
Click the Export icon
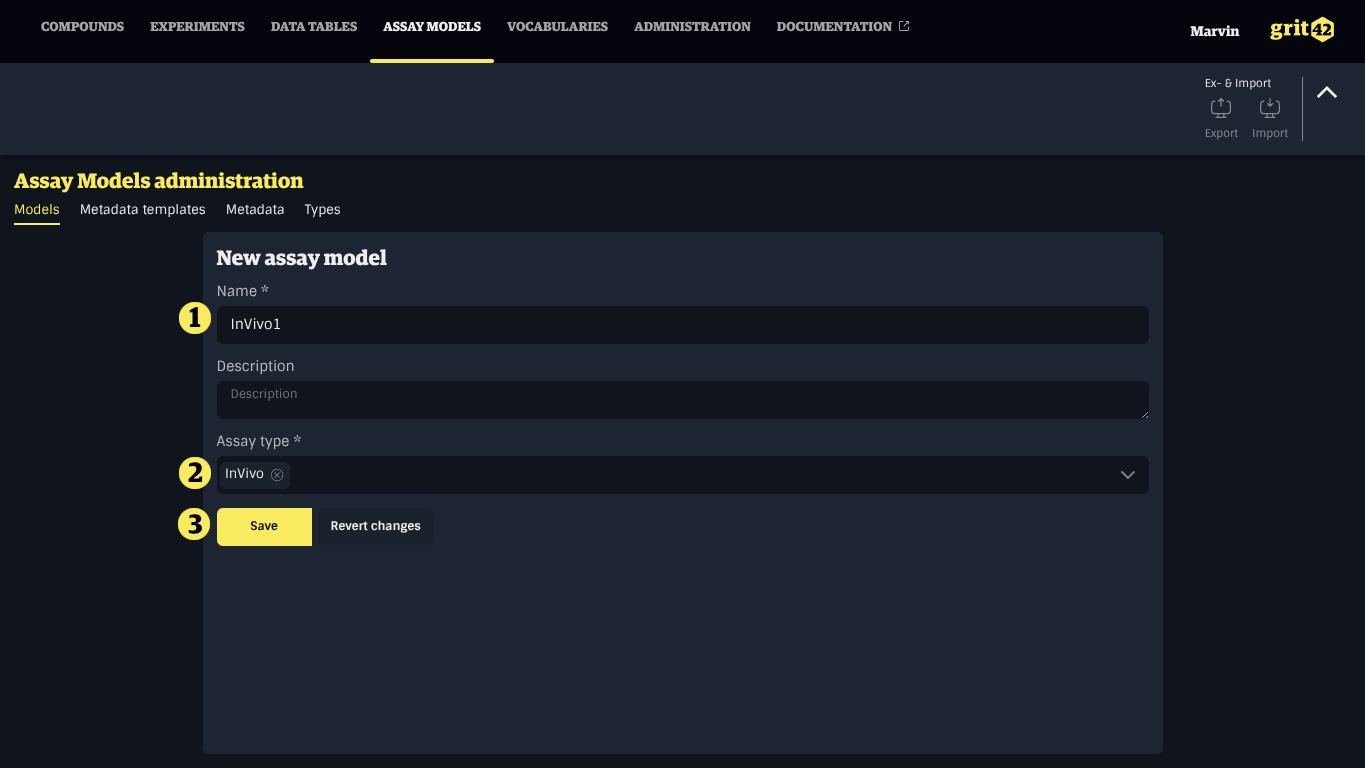1221,108
